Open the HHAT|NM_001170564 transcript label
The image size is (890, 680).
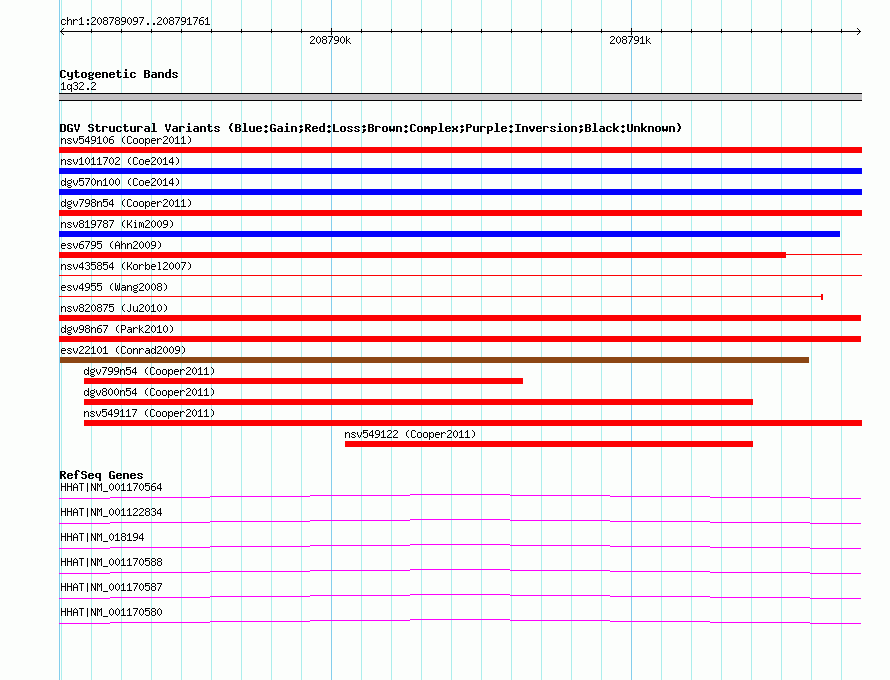[111, 487]
